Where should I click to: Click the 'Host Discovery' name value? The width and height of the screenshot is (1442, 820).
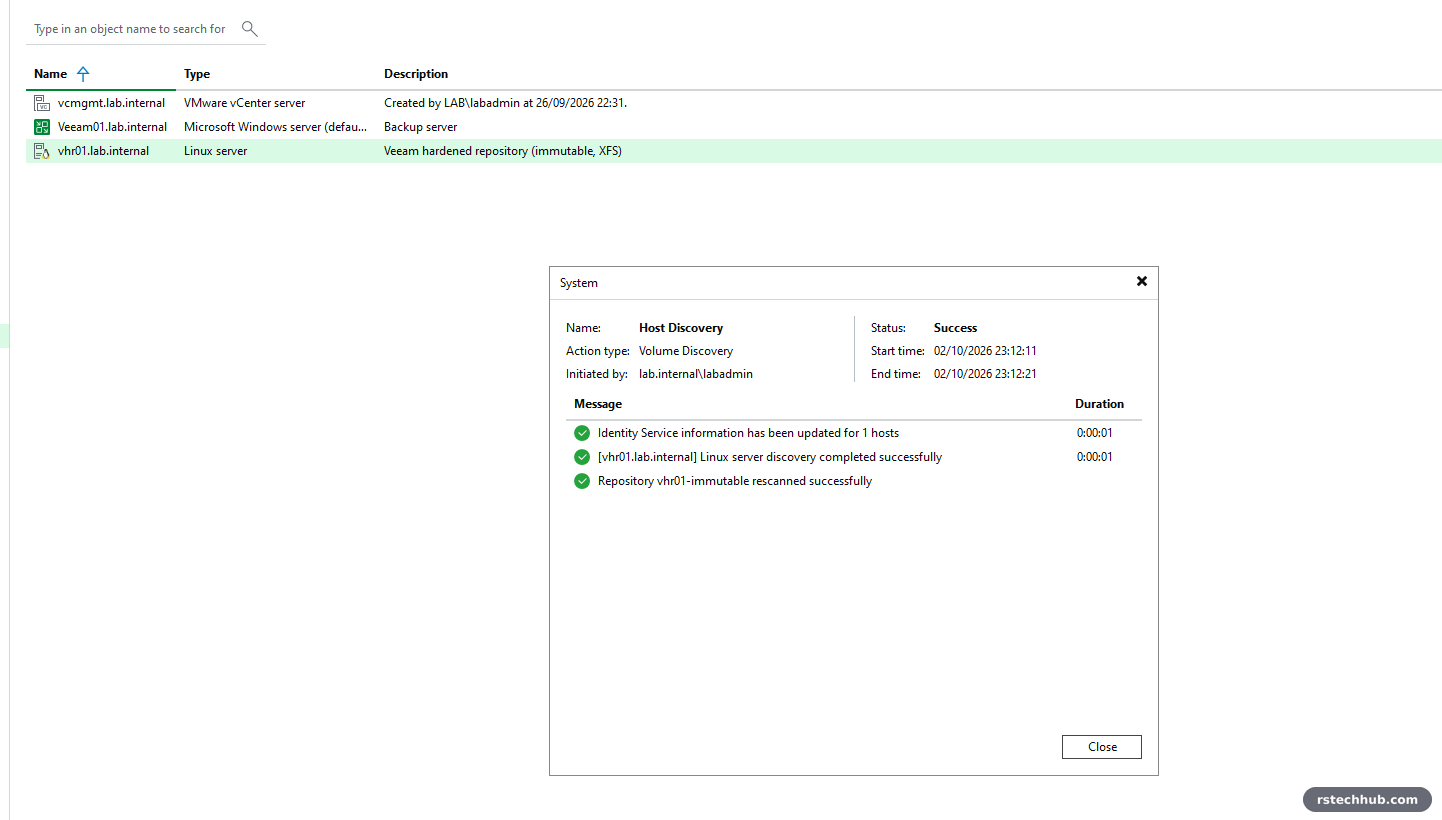click(x=681, y=328)
